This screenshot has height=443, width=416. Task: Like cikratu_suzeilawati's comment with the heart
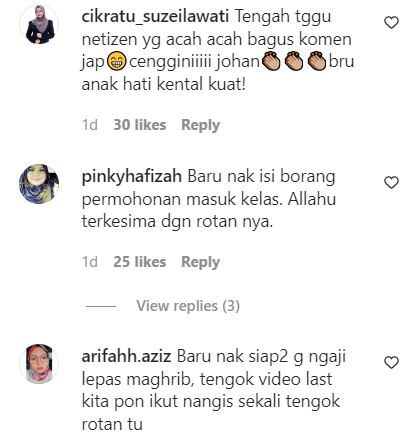[x=391, y=23]
